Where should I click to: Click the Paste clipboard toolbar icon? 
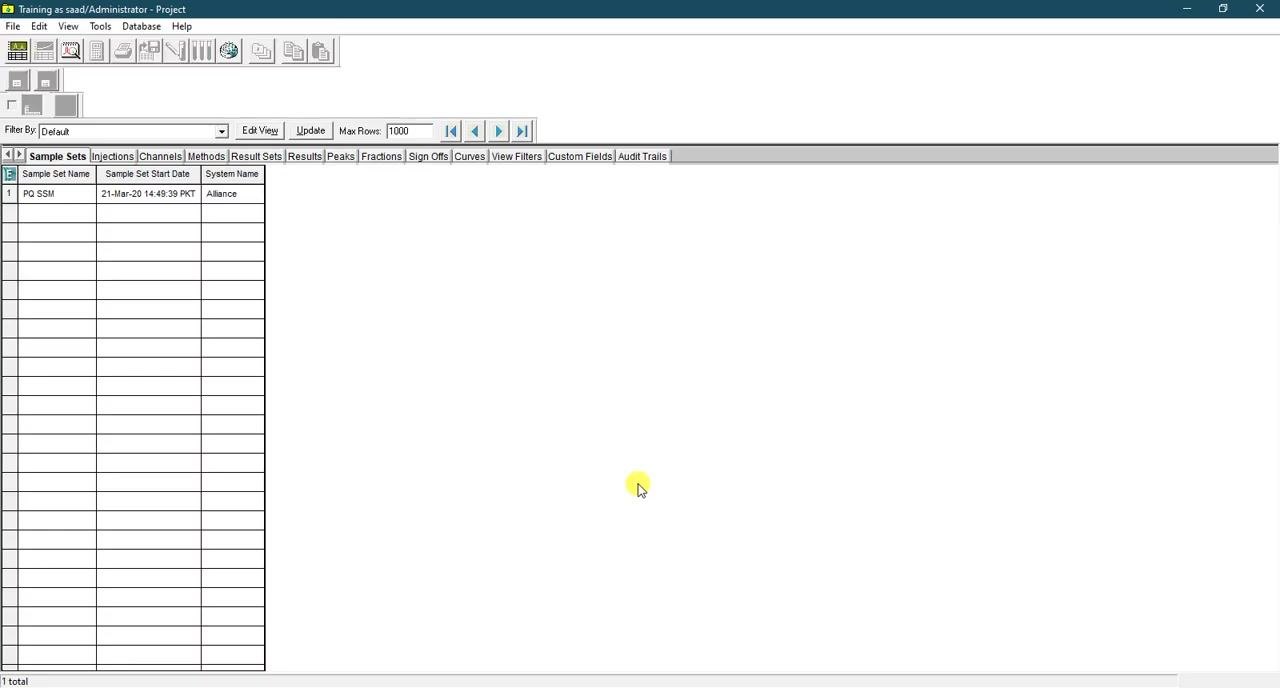click(x=321, y=51)
